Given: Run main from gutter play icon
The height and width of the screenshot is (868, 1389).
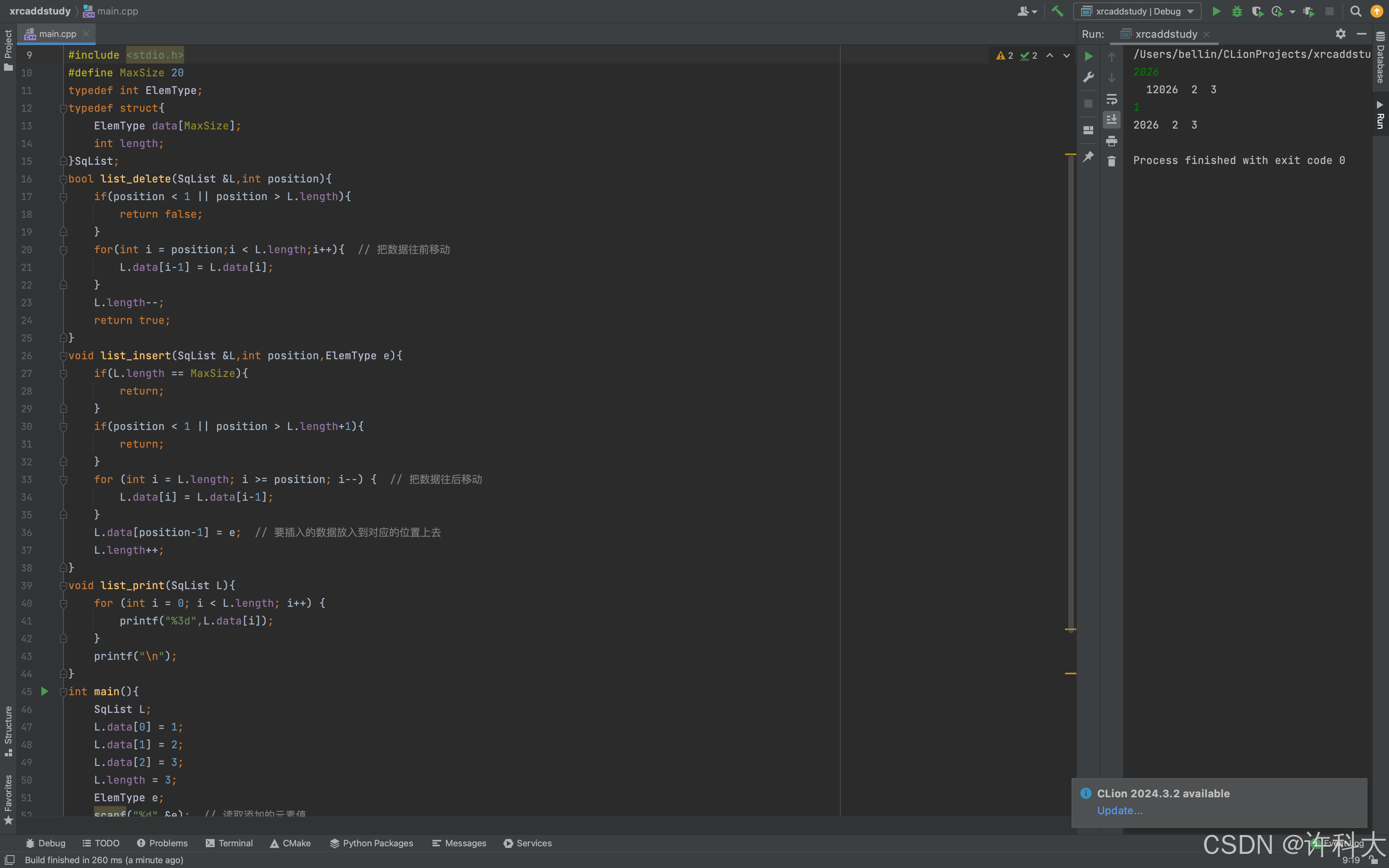Looking at the screenshot, I should [44, 692].
